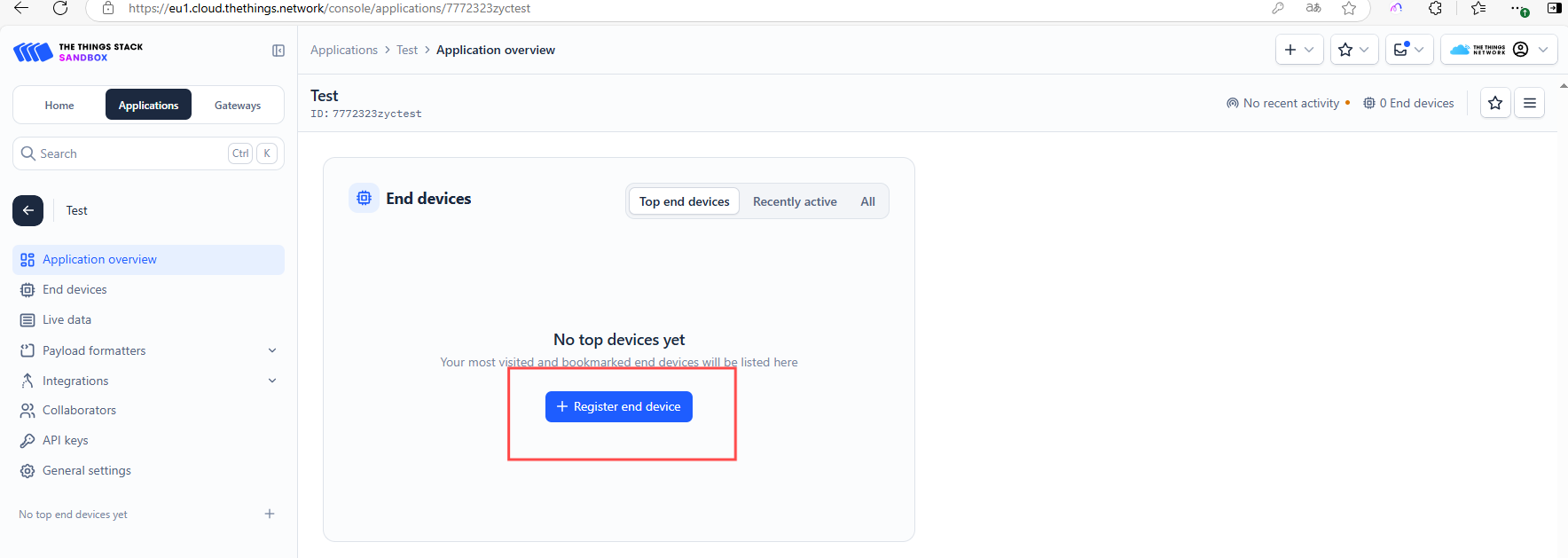Reload the page in browser
Screen dimensions: 1568x558
point(60,8)
